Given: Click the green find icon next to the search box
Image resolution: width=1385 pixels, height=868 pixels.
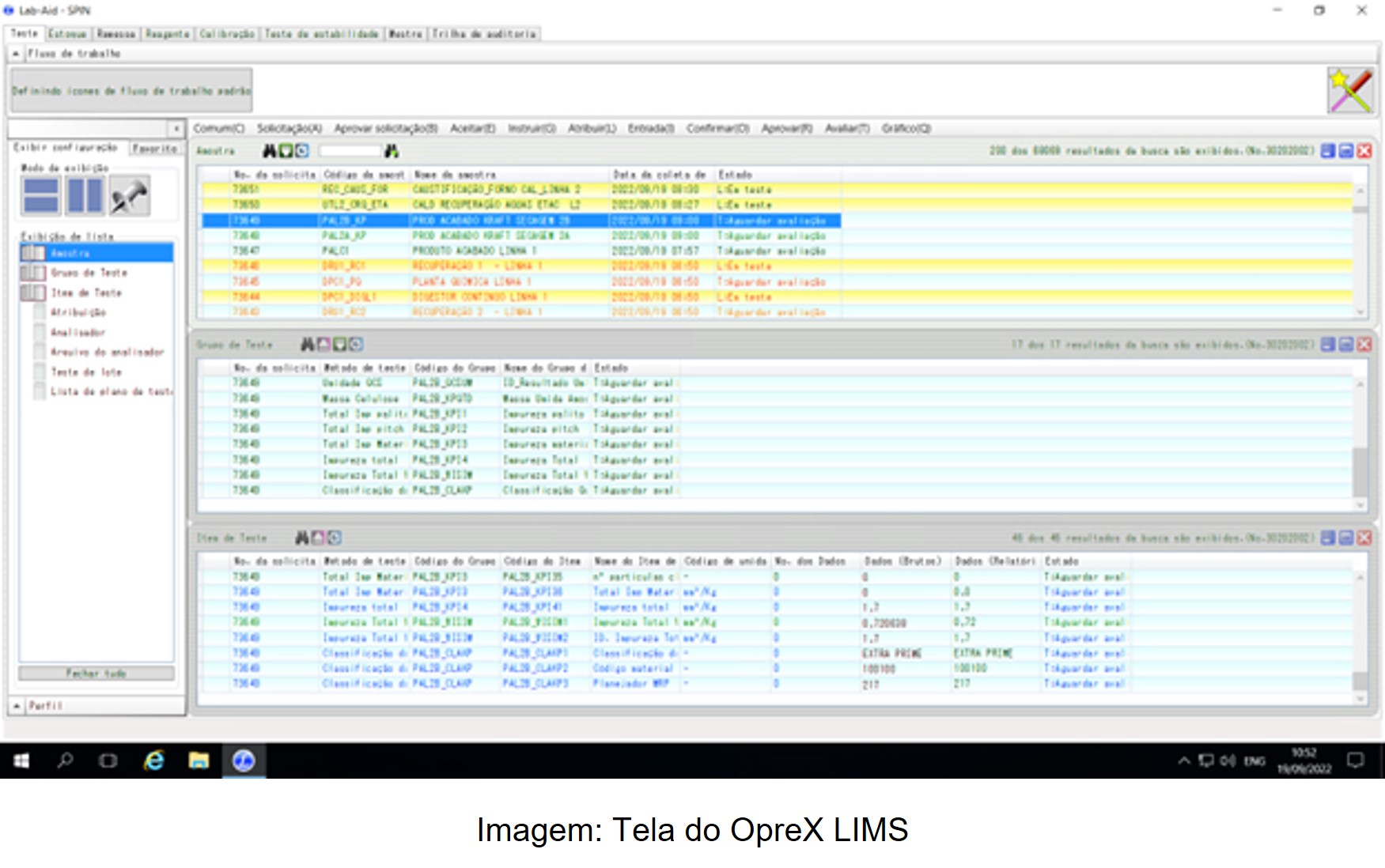Looking at the screenshot, I should point(390,152).
